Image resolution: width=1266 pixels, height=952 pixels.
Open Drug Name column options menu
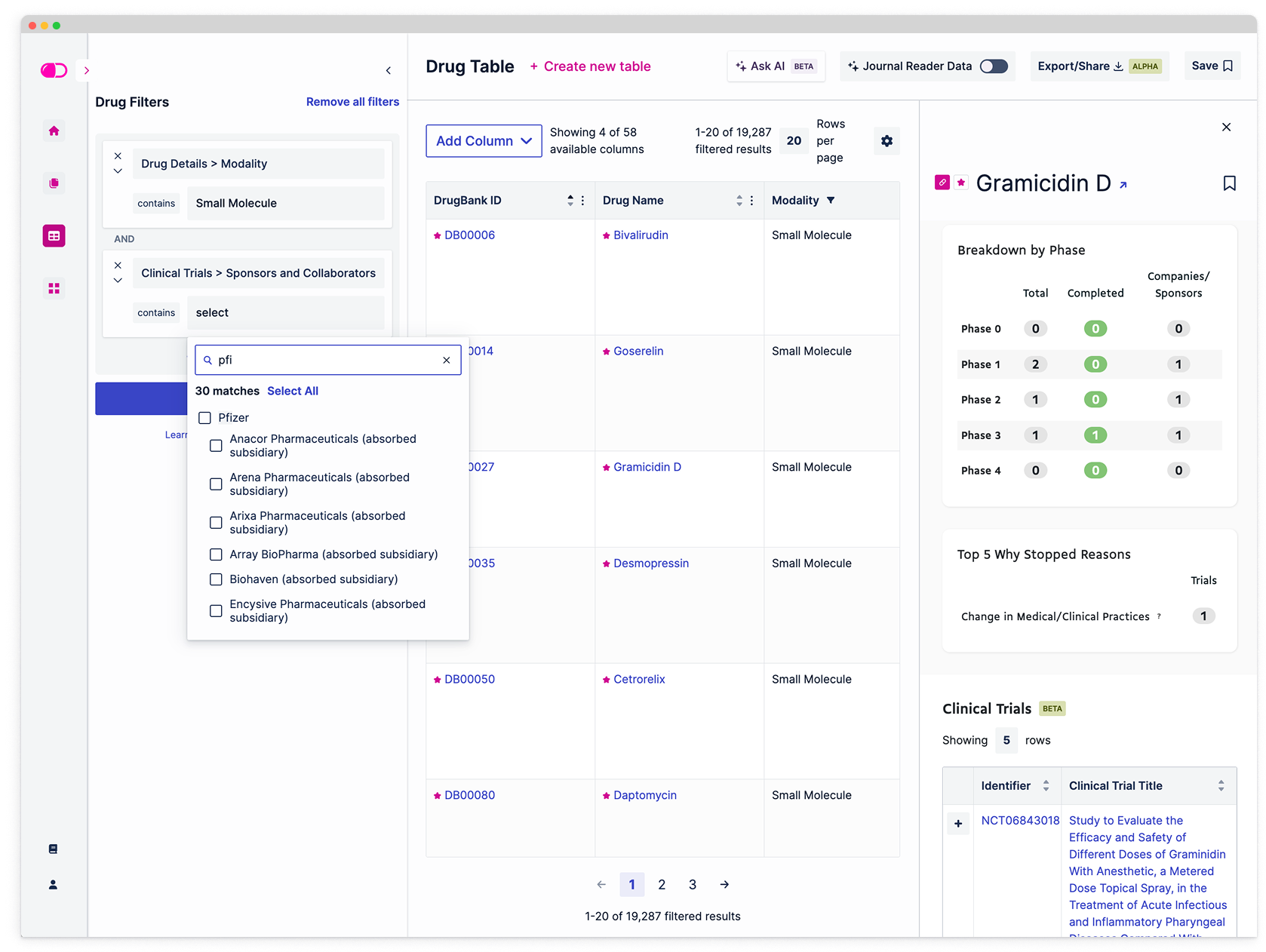(x=751, y=201)
